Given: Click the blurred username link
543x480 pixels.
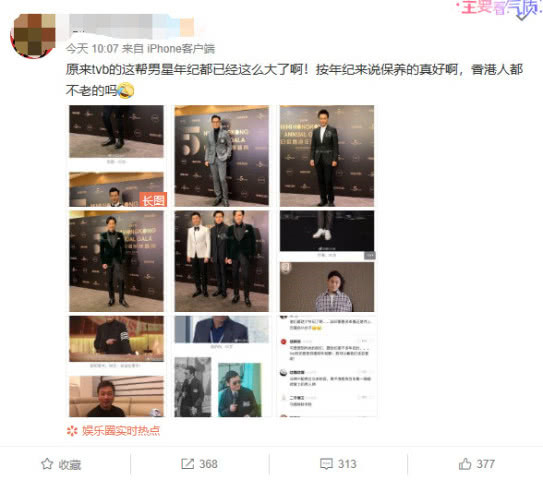Looking at the screenshot, I should coord(132,27).
